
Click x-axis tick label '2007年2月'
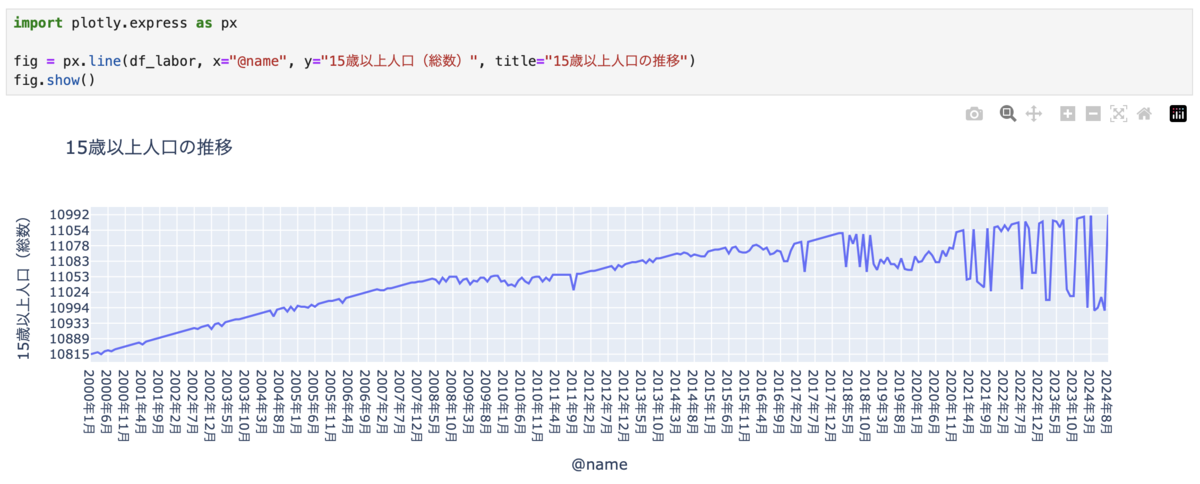point(384,403)
